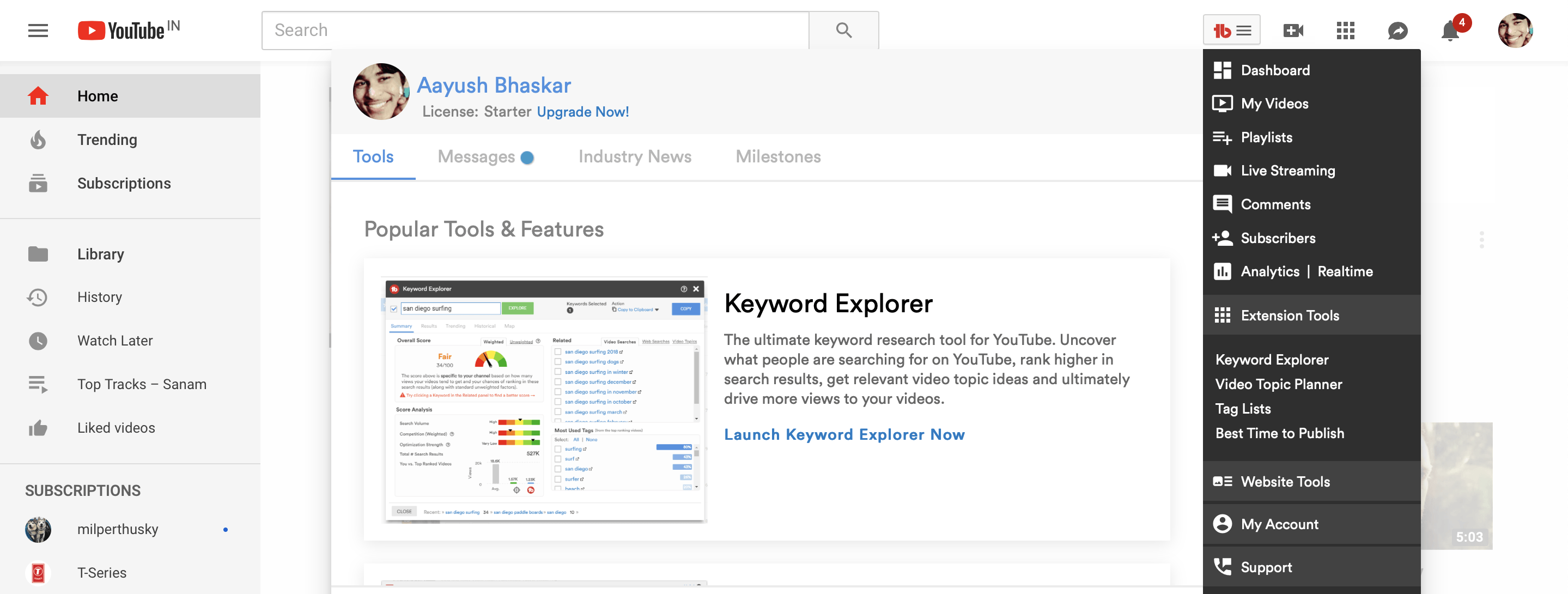This screenshot has width=1568, height=594.
Task: Expand the My Account section
Action: [x=1312, y=524]
